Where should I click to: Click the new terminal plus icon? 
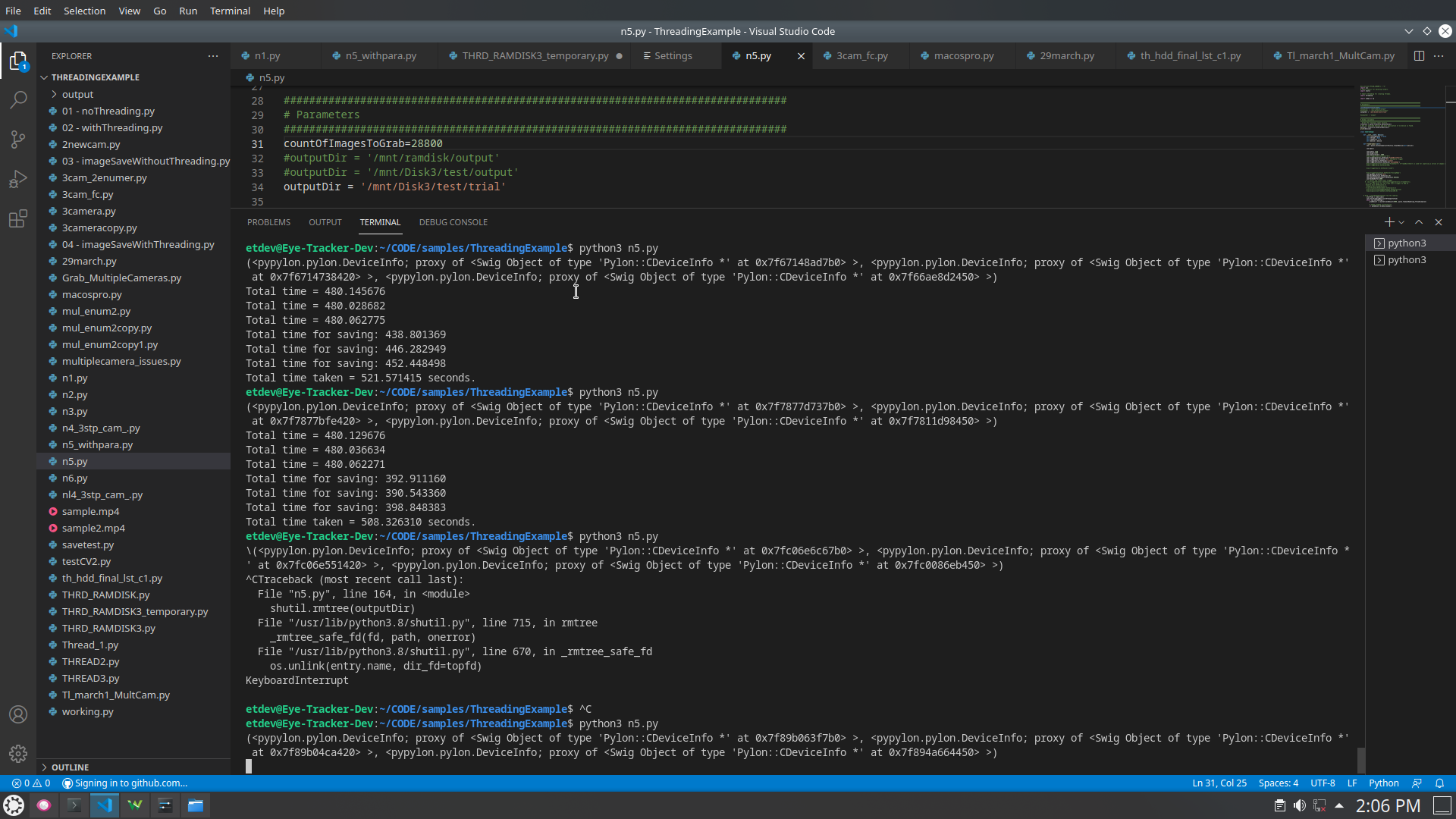click(1389, 222)
